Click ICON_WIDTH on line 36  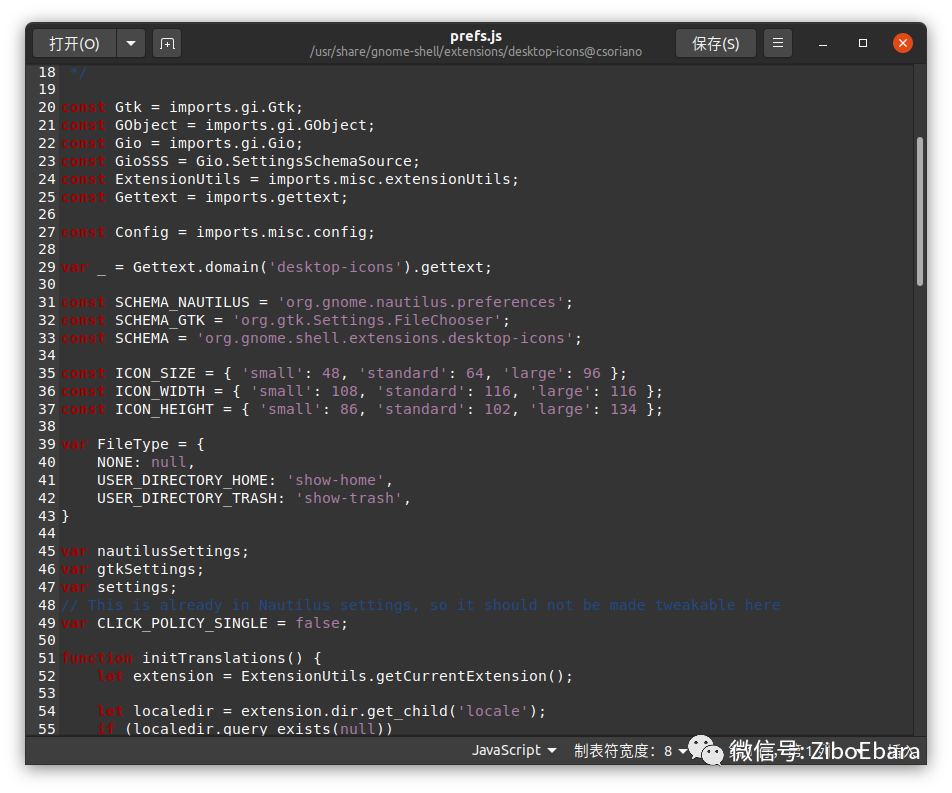160,391
